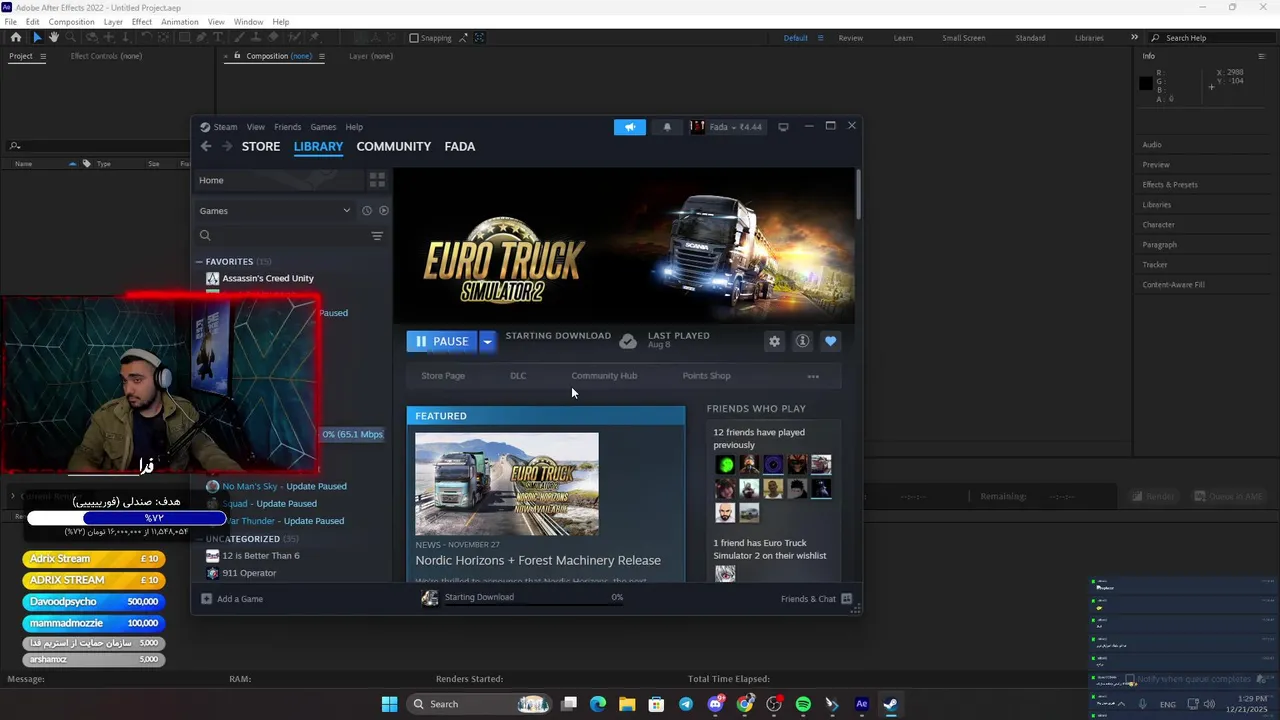This screenshot has height=720, width=1280.
Task: Open the DLC link
Action: point(518,376)
